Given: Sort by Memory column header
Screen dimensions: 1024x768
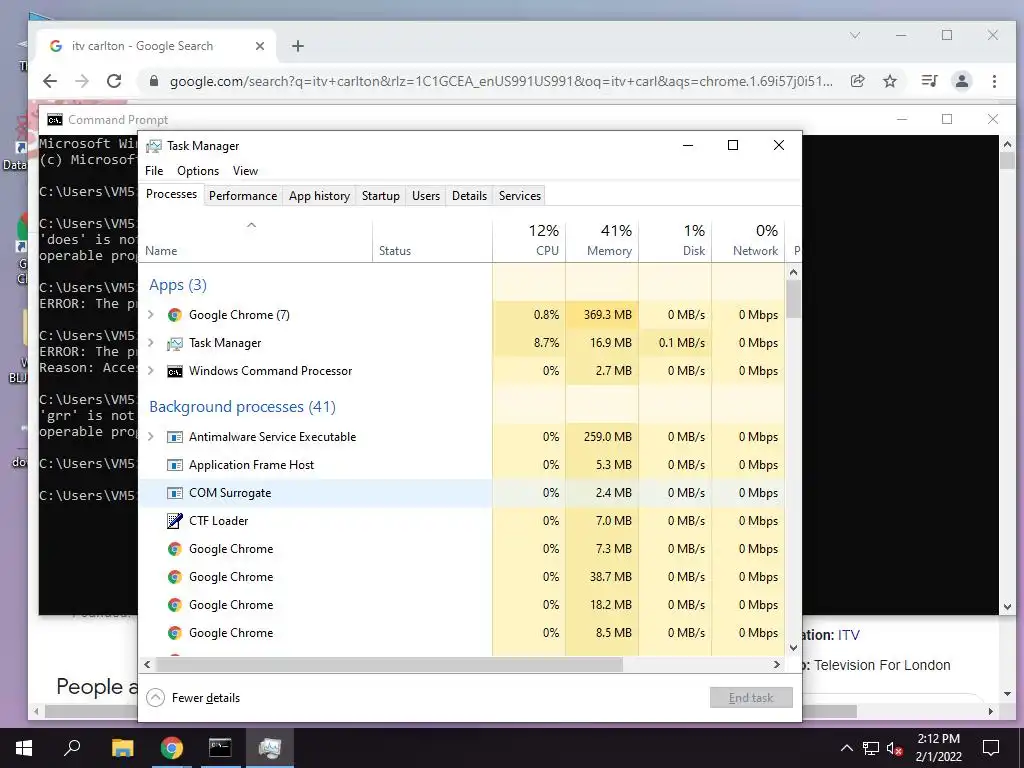Looking at the screenshot, I should pyautogui.click(x=602, y=240).
